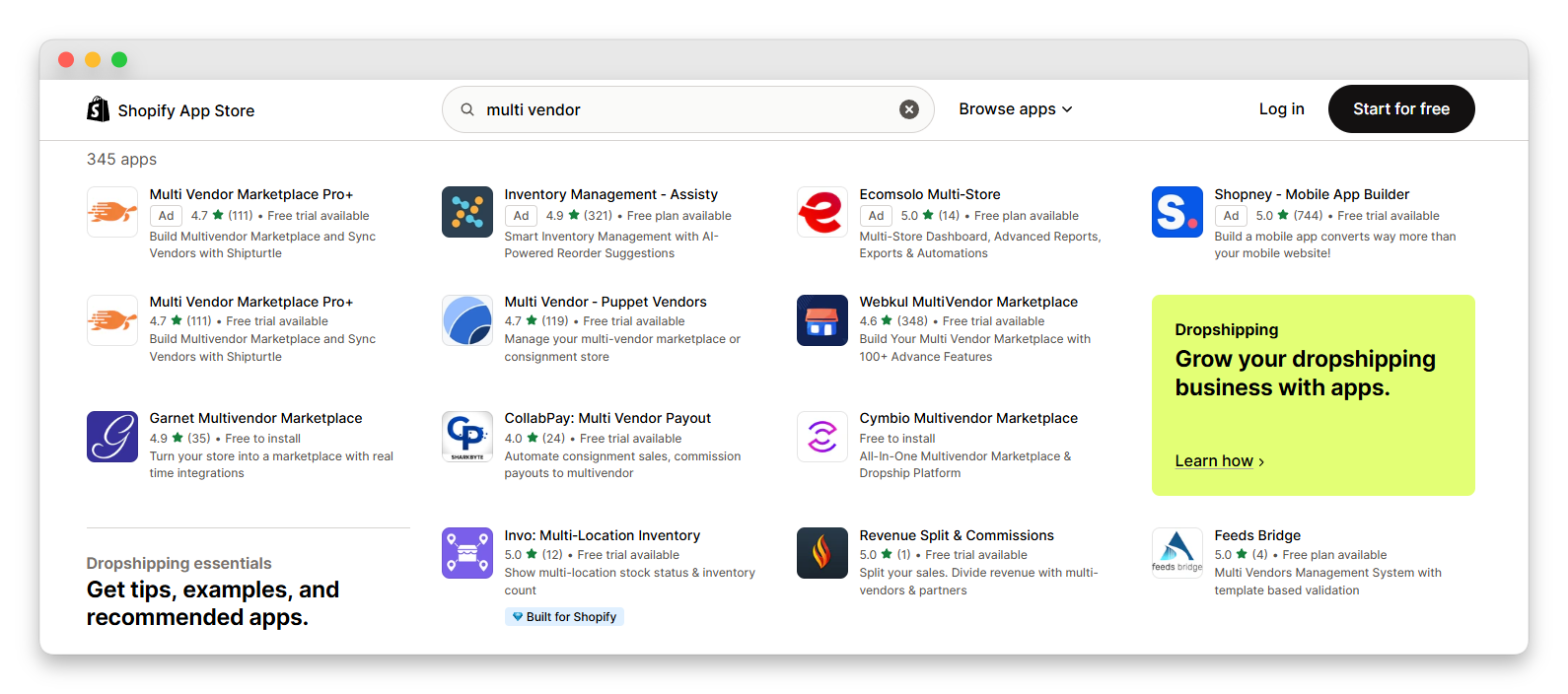Clear the search field with X icon

coord(909,109)
